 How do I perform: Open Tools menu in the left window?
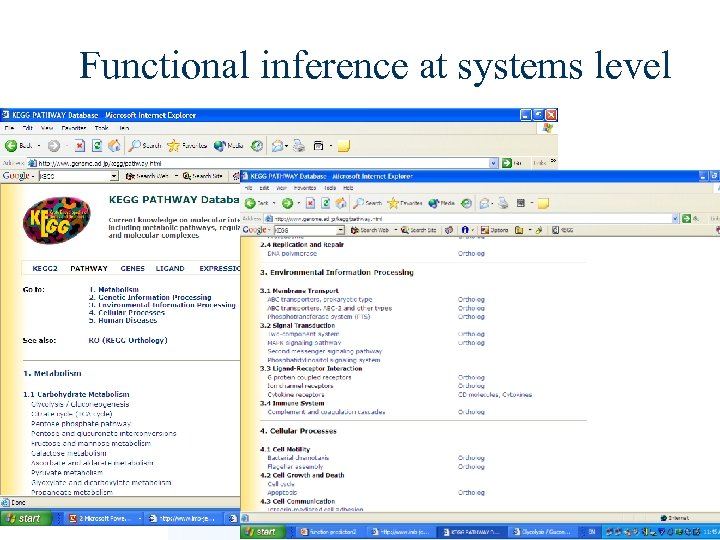point(101,128)
